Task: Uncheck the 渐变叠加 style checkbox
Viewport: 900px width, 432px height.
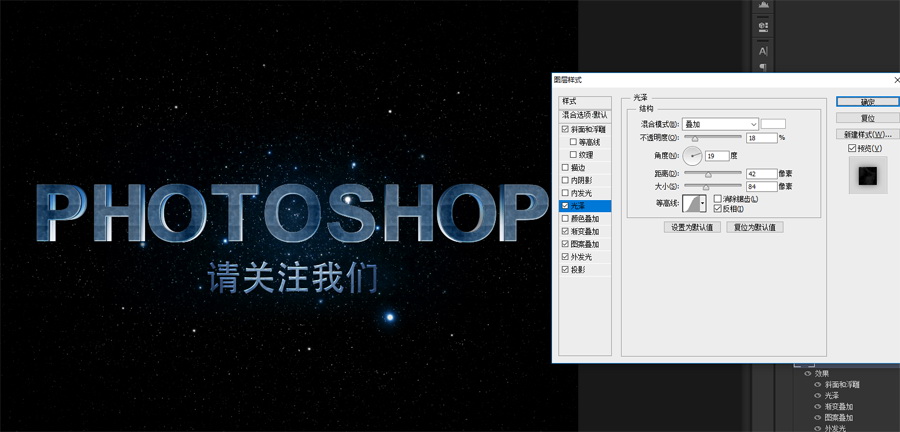Action: [565, 231]
